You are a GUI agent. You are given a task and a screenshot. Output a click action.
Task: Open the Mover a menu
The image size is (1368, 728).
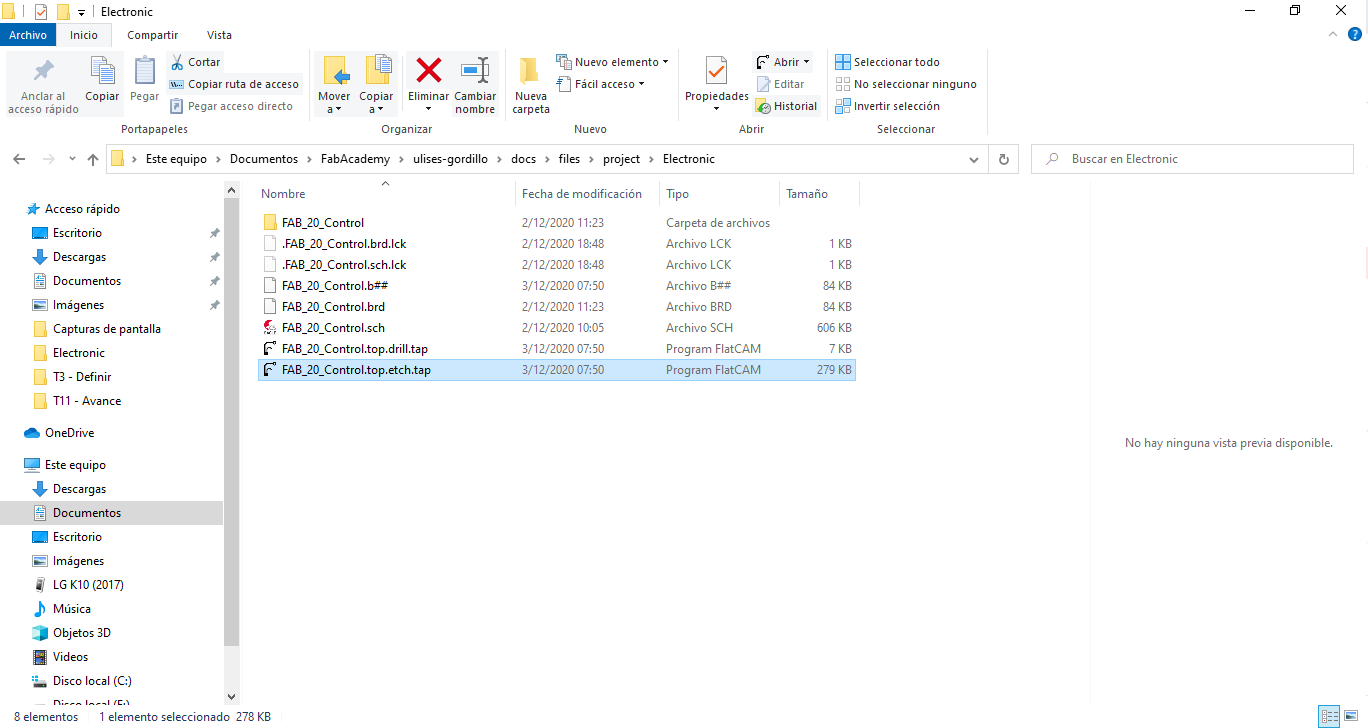click(x=334, y=85)
